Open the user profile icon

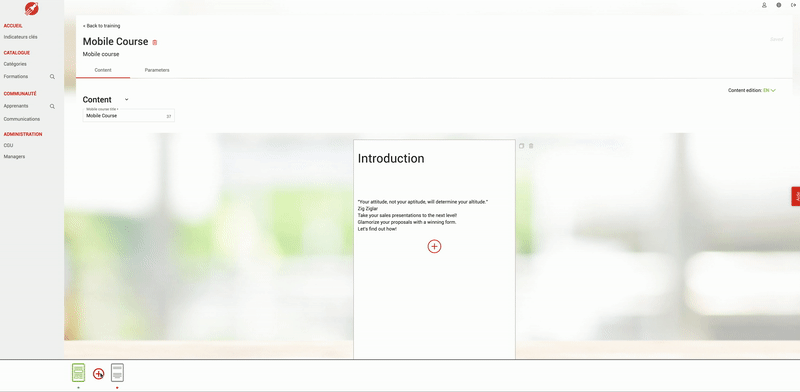[764, 5]
